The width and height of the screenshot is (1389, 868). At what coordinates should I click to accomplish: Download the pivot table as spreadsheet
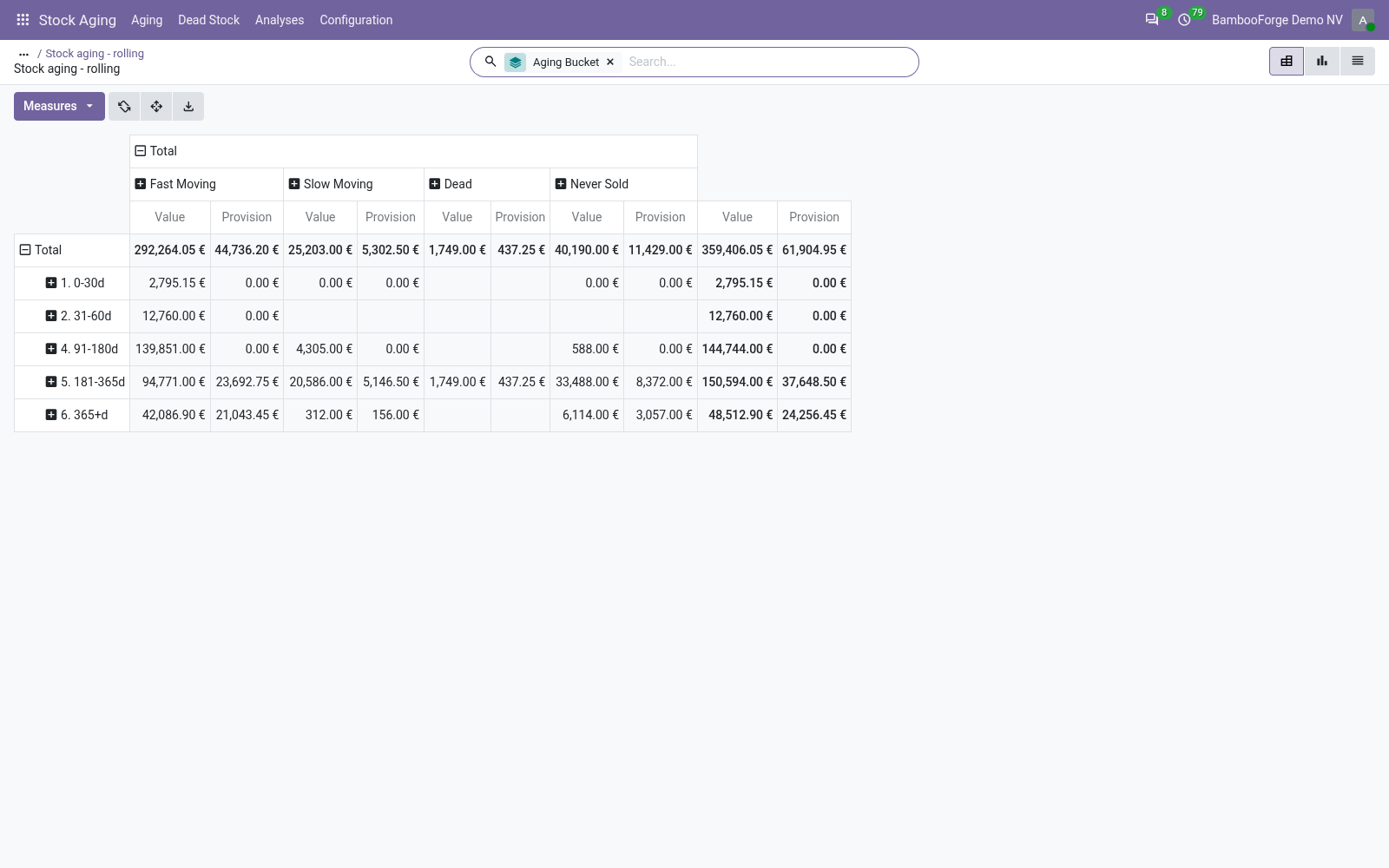click(188, 106)
